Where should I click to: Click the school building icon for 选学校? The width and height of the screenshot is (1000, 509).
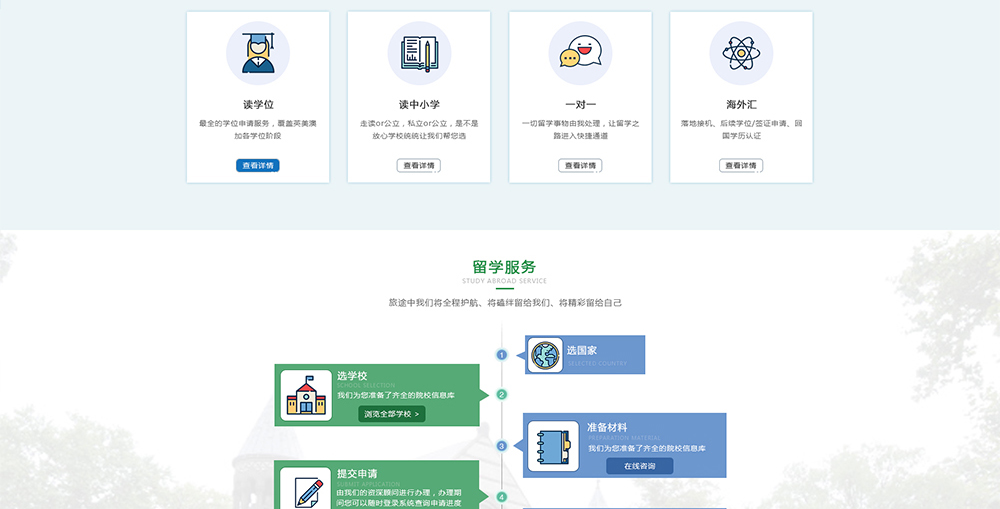pos(306,395)
